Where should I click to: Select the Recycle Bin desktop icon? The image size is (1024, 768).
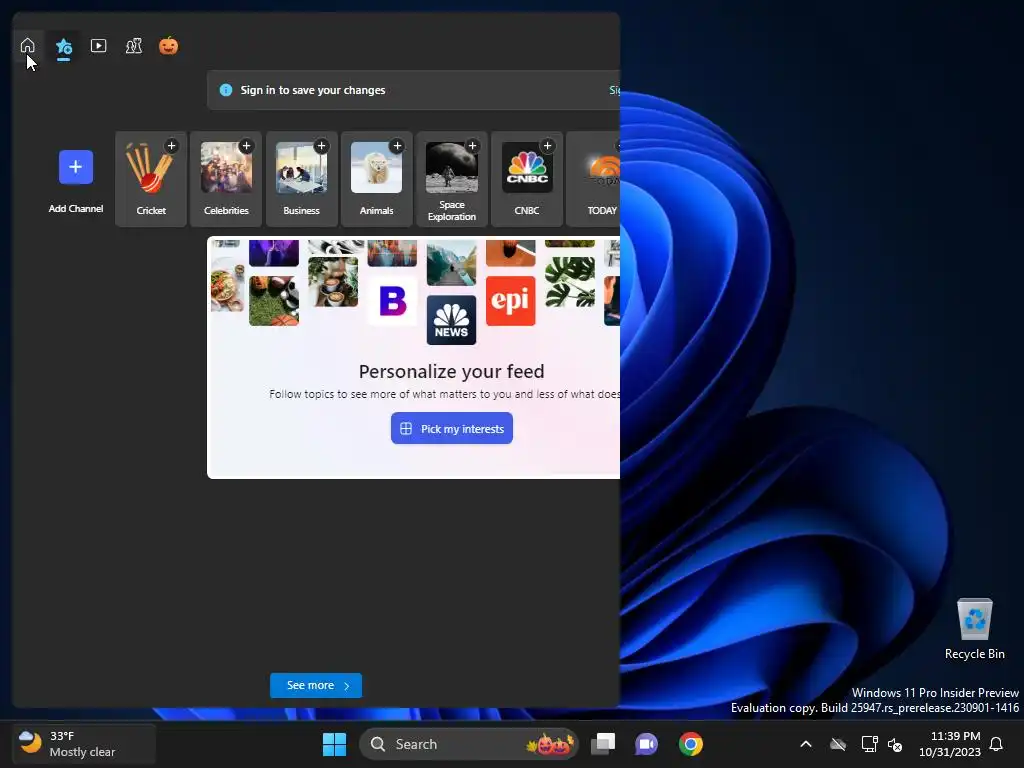974,629
